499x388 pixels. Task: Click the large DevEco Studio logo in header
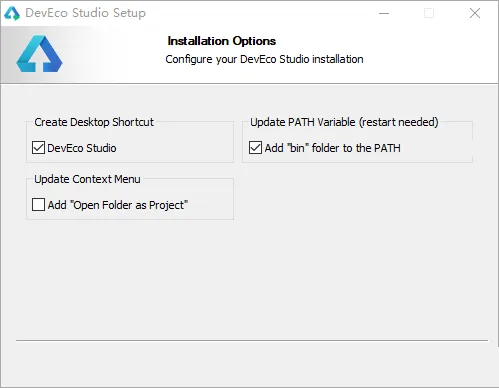tap(39, 54)
